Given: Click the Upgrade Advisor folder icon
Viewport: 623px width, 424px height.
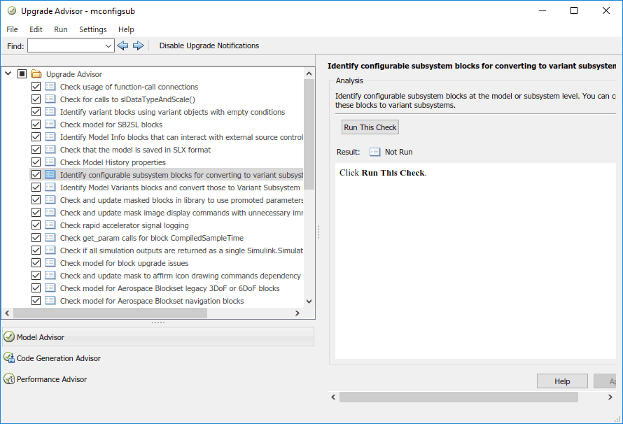Looking at the screenshot, I should click(x=37, y=74).
